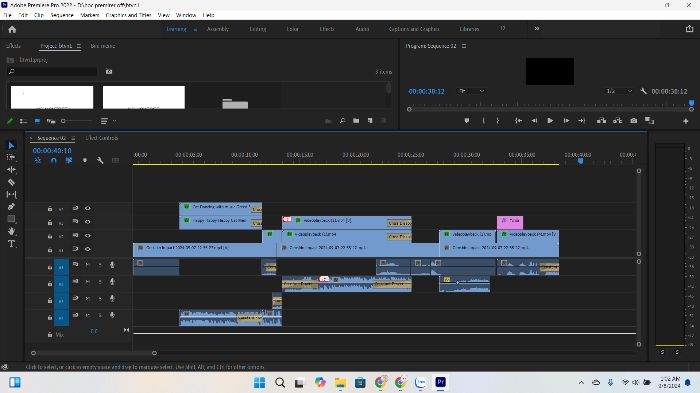Image resolution: width=700 pixels, height=393 pixels.
Task: Toggle Snap in timeline
Action: (x=54, y=160)
